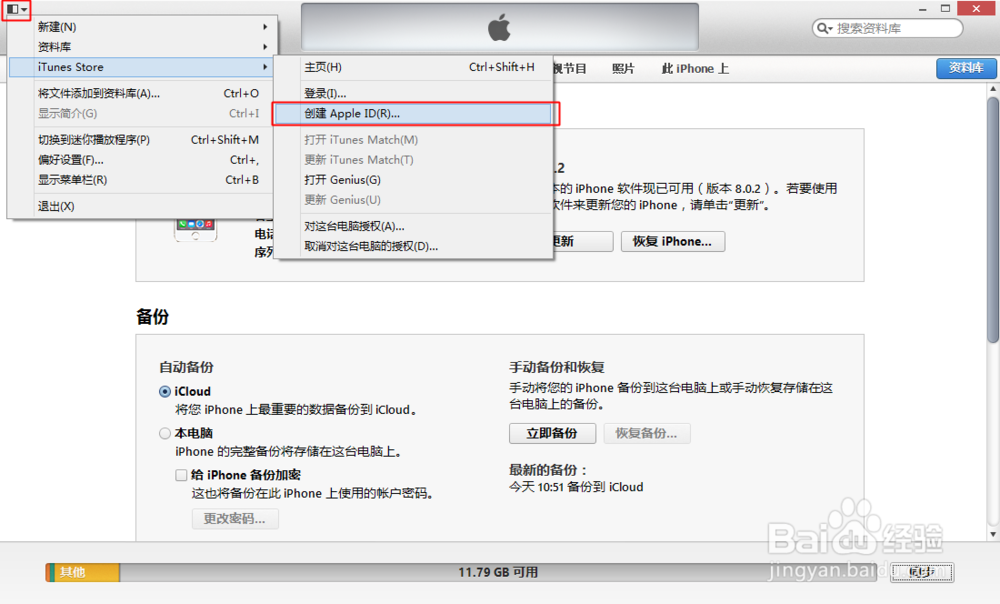Switch to the 此 iPhone 上 tab
Screen dimensions: 1000x604
695,68
